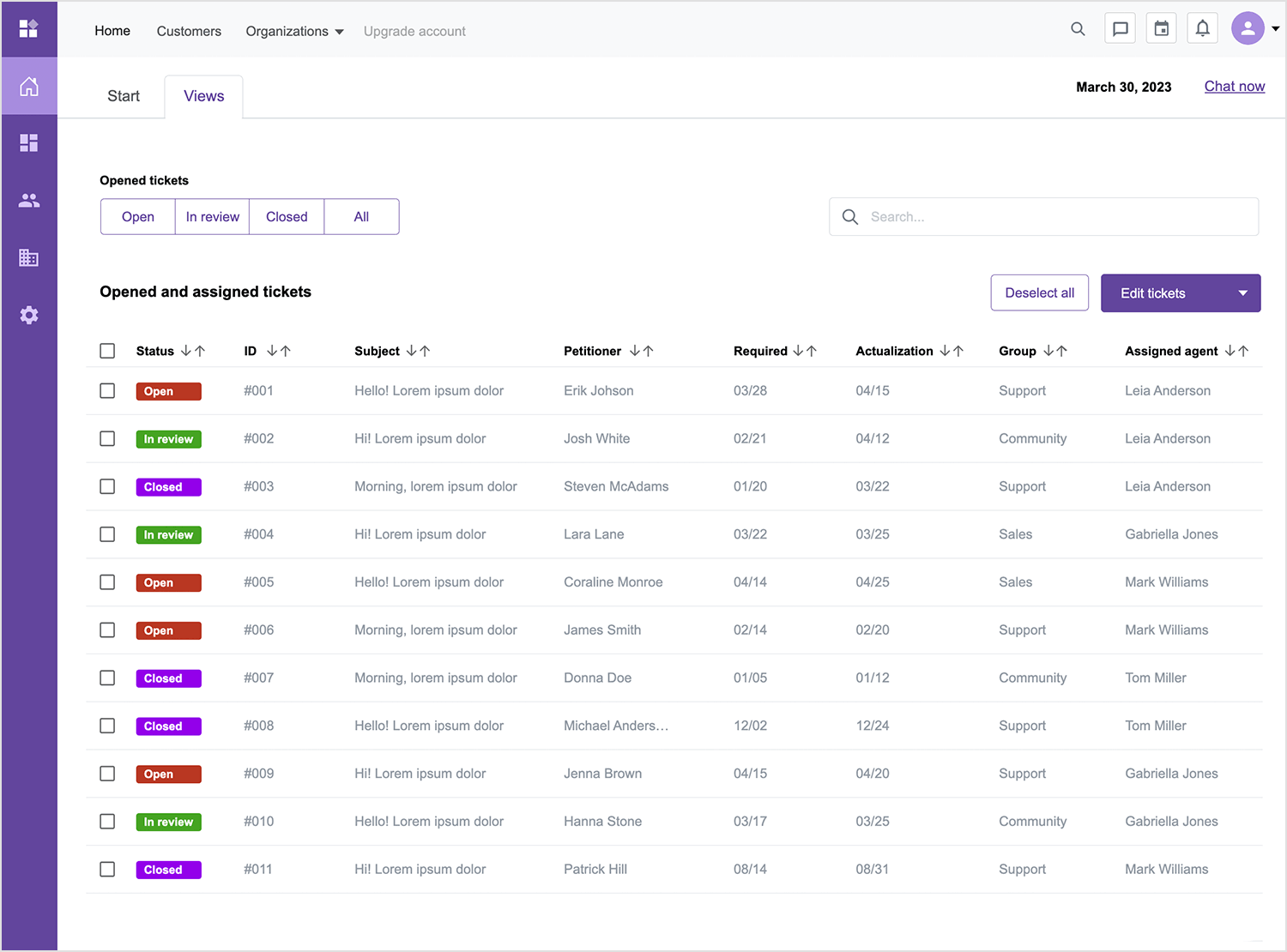Select the checkbox for ticket #005
1287x952 pixels.
[107, 582]
